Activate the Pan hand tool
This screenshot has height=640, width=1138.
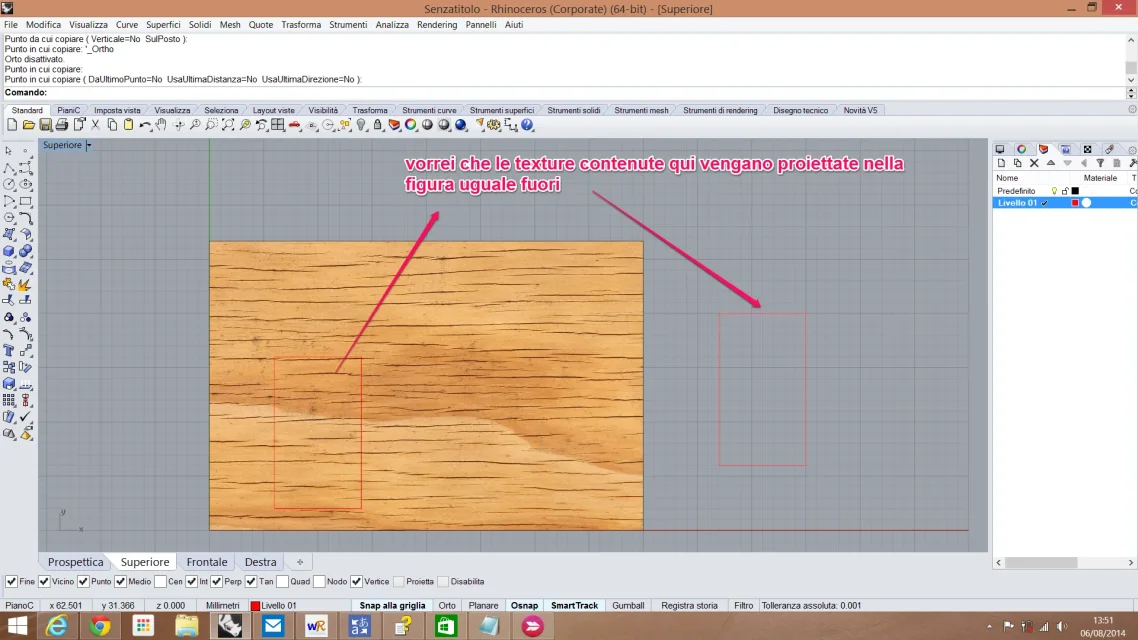[x=161, y=125]
